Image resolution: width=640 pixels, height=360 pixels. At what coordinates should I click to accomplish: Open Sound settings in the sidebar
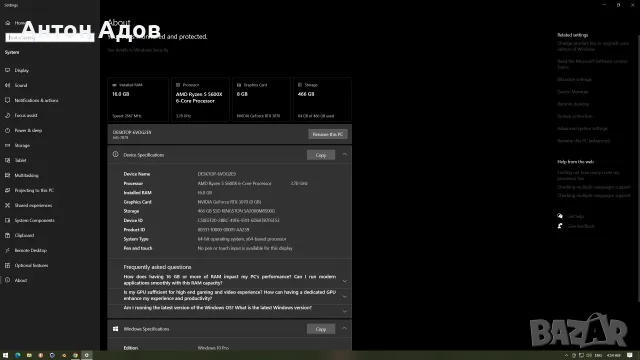[x=21, y=85]
